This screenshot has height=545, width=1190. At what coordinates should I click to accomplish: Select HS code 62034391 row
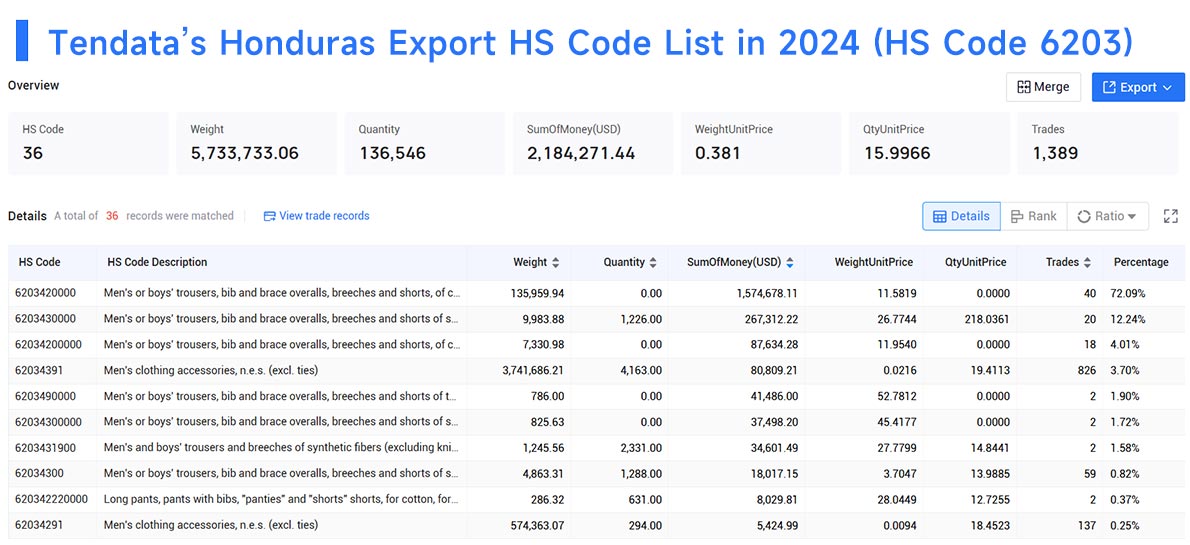point(595,370)
